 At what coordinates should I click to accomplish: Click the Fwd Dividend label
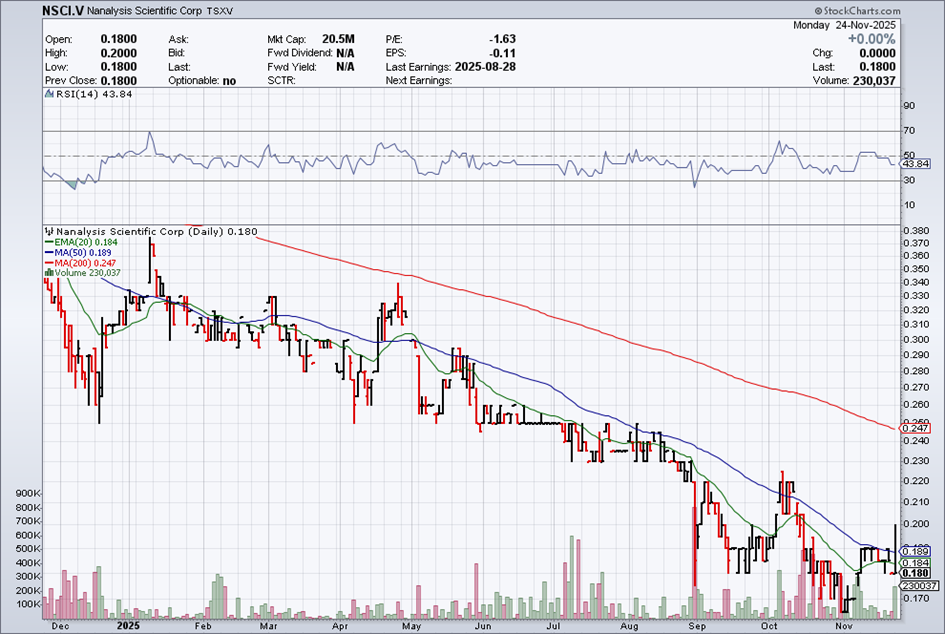tap(300, 53)
